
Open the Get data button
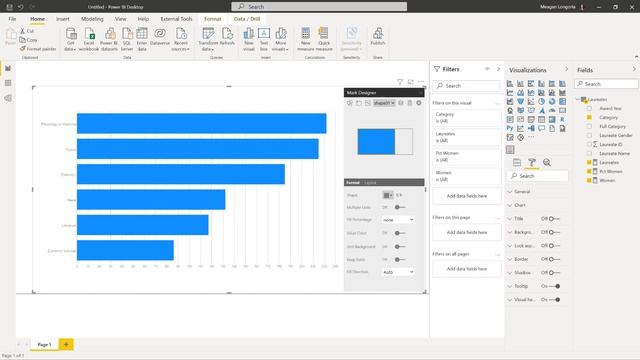click(70, 39)
